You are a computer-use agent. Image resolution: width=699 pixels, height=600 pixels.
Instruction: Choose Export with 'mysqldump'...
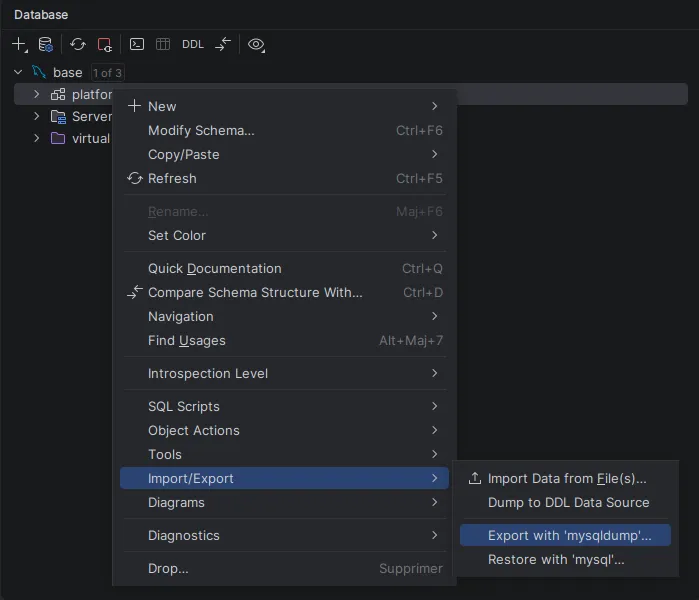(565, 535)
